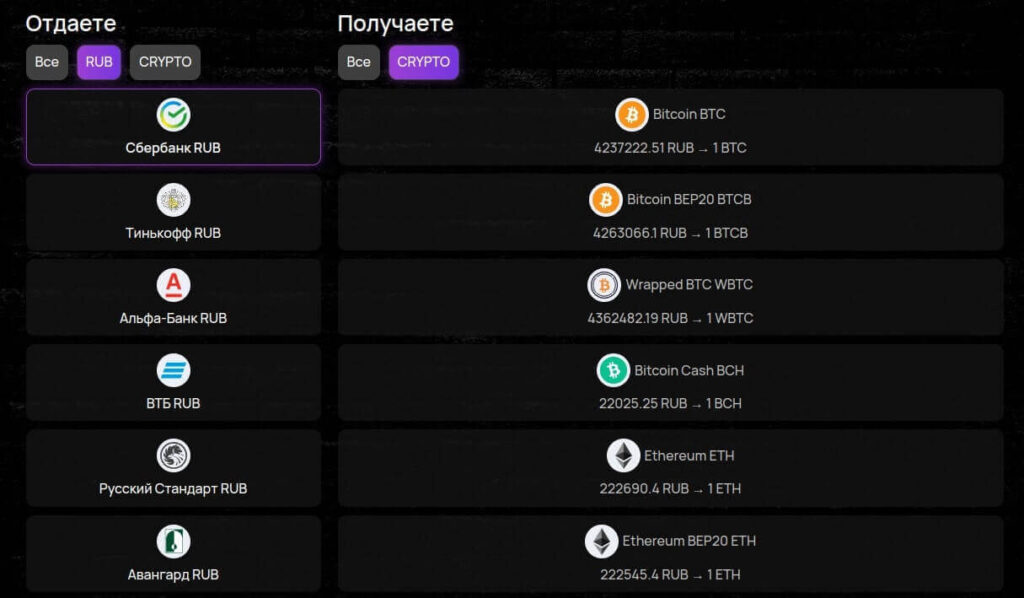1024x598 pixels.
Task: Select the Альфа-Банк red letter icon
Action: [173, 284]
